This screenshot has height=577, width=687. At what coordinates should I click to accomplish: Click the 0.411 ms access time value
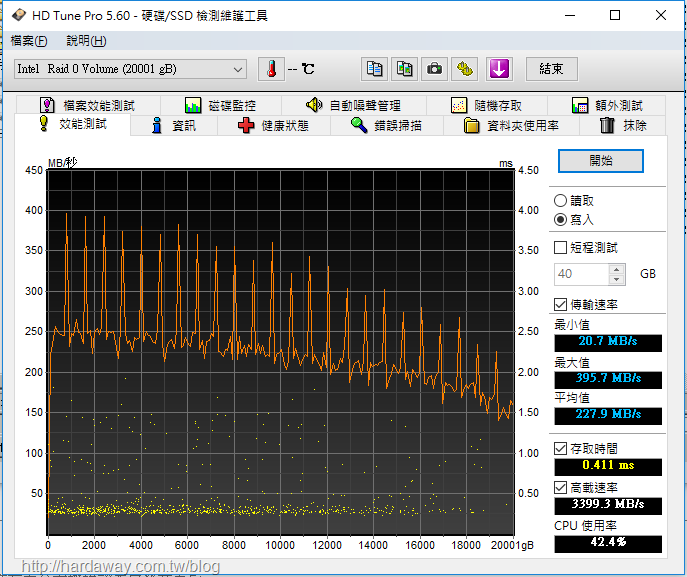coord(608,466)
